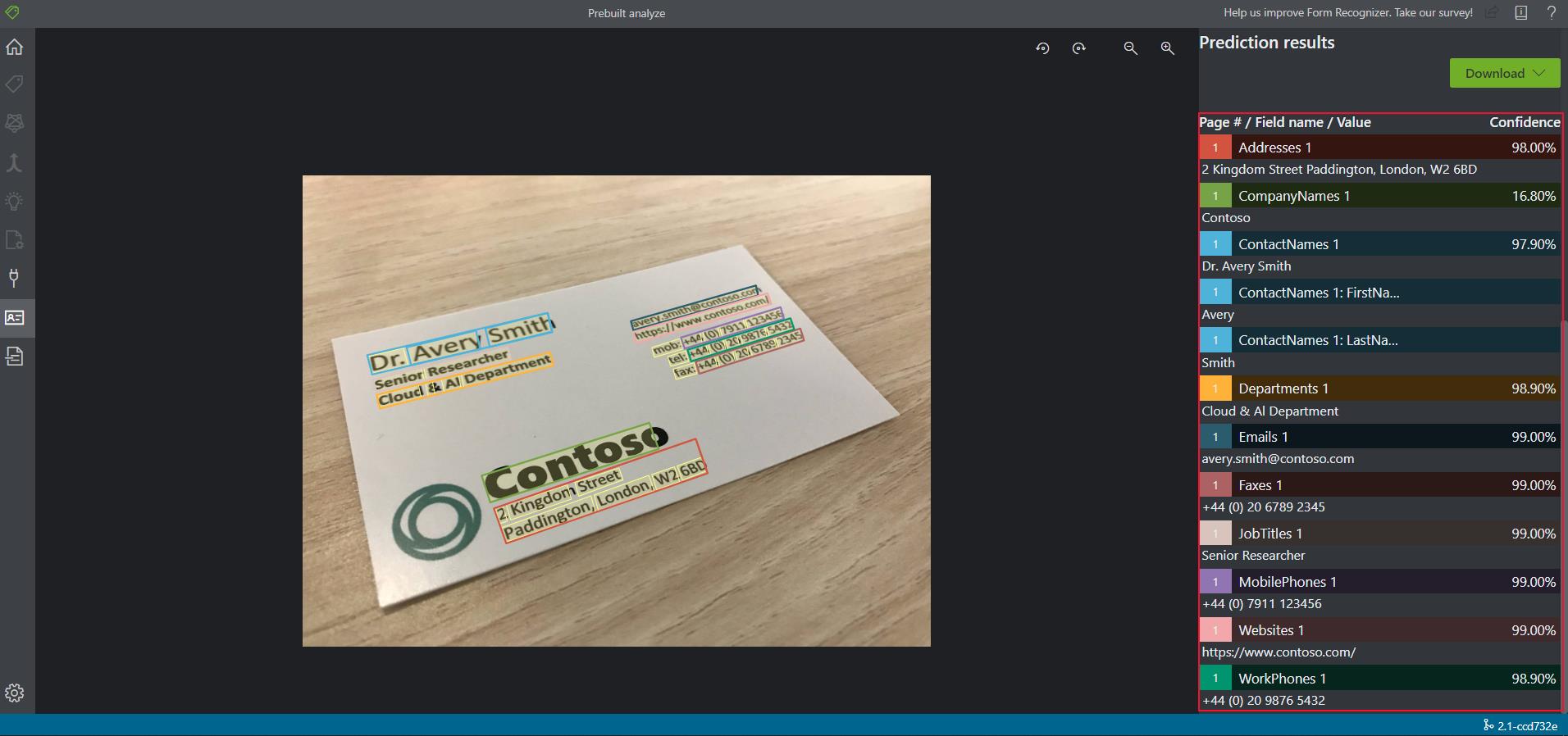Image resolution: width=1568 pixels, height=736 pixels.
Task: Open the Download dropdown button
Action: coord(1505,73)
